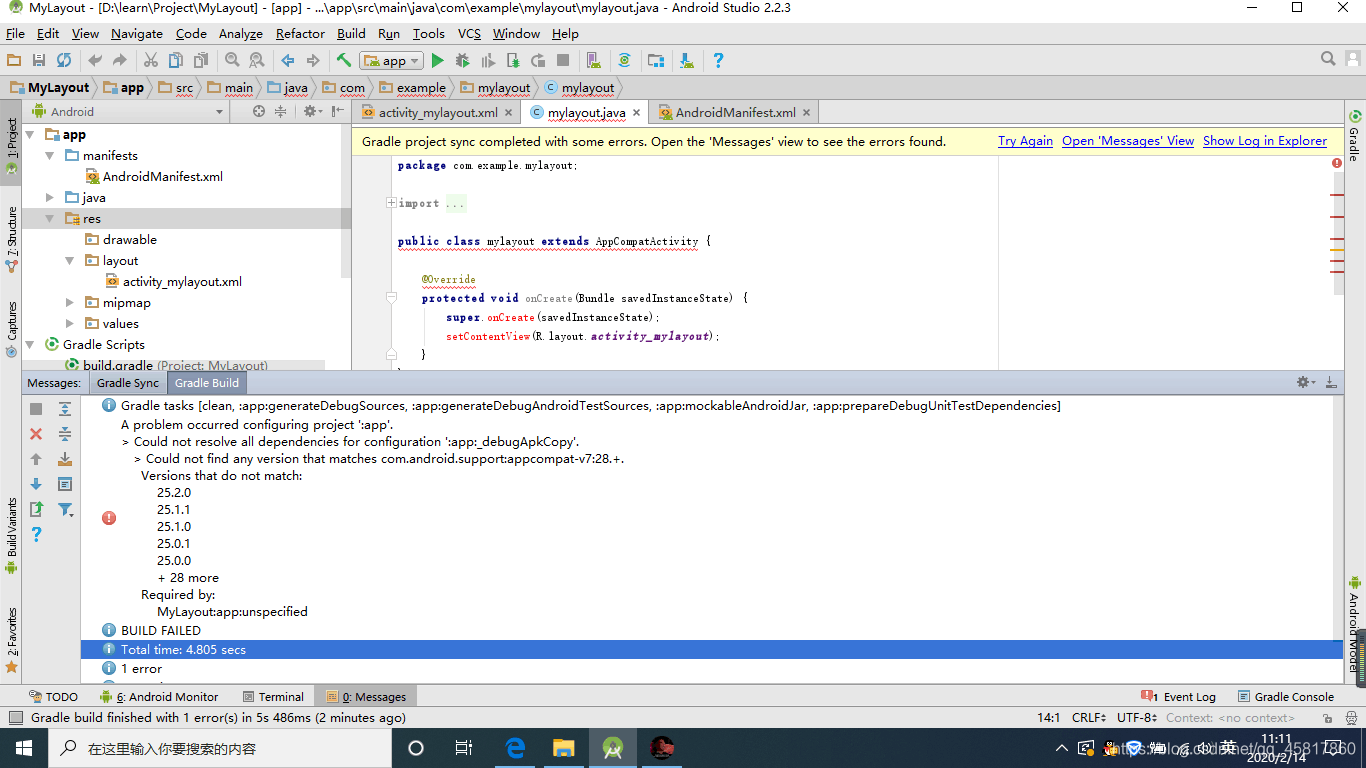Click the Find magnifier icon
Viewport: 1366px width, 768px height.
(x=232, y=61)
